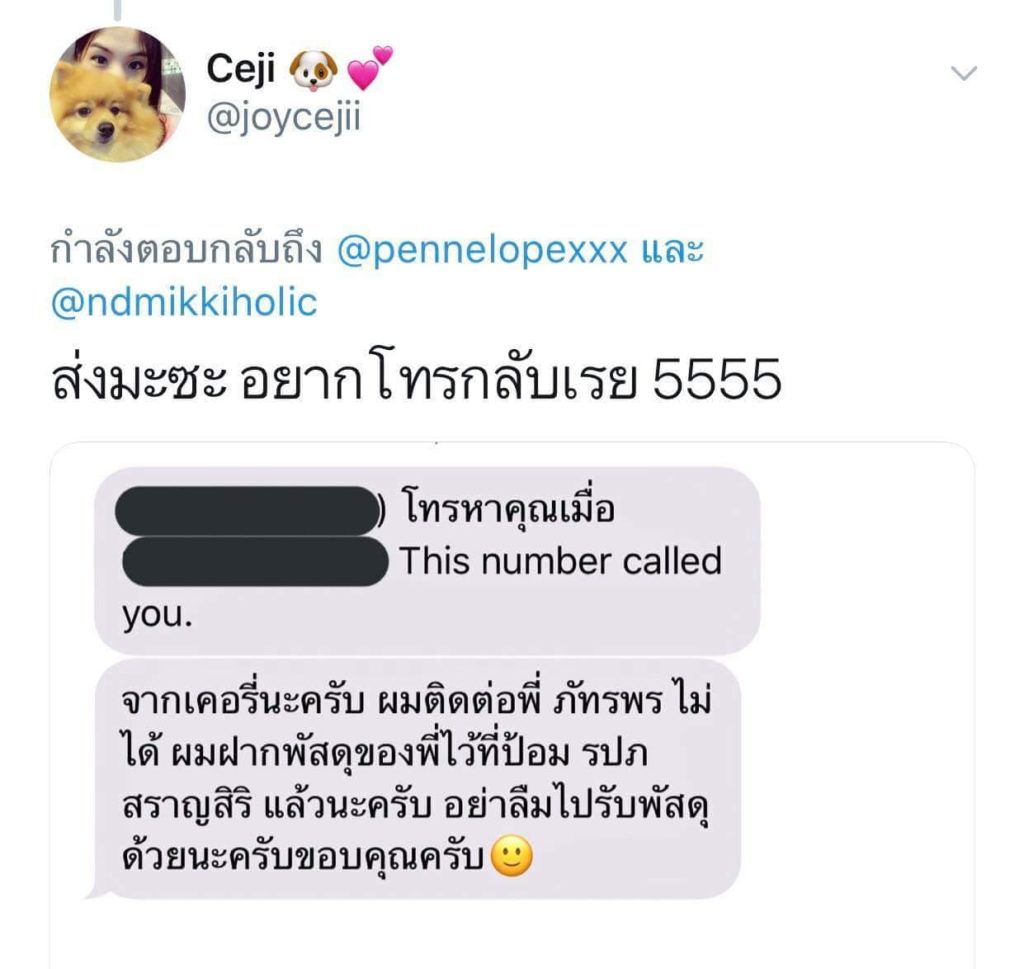Open Ceji's profile picture with the dog
This screenshot has width=1024, height=969.
(x=118, y=94)
